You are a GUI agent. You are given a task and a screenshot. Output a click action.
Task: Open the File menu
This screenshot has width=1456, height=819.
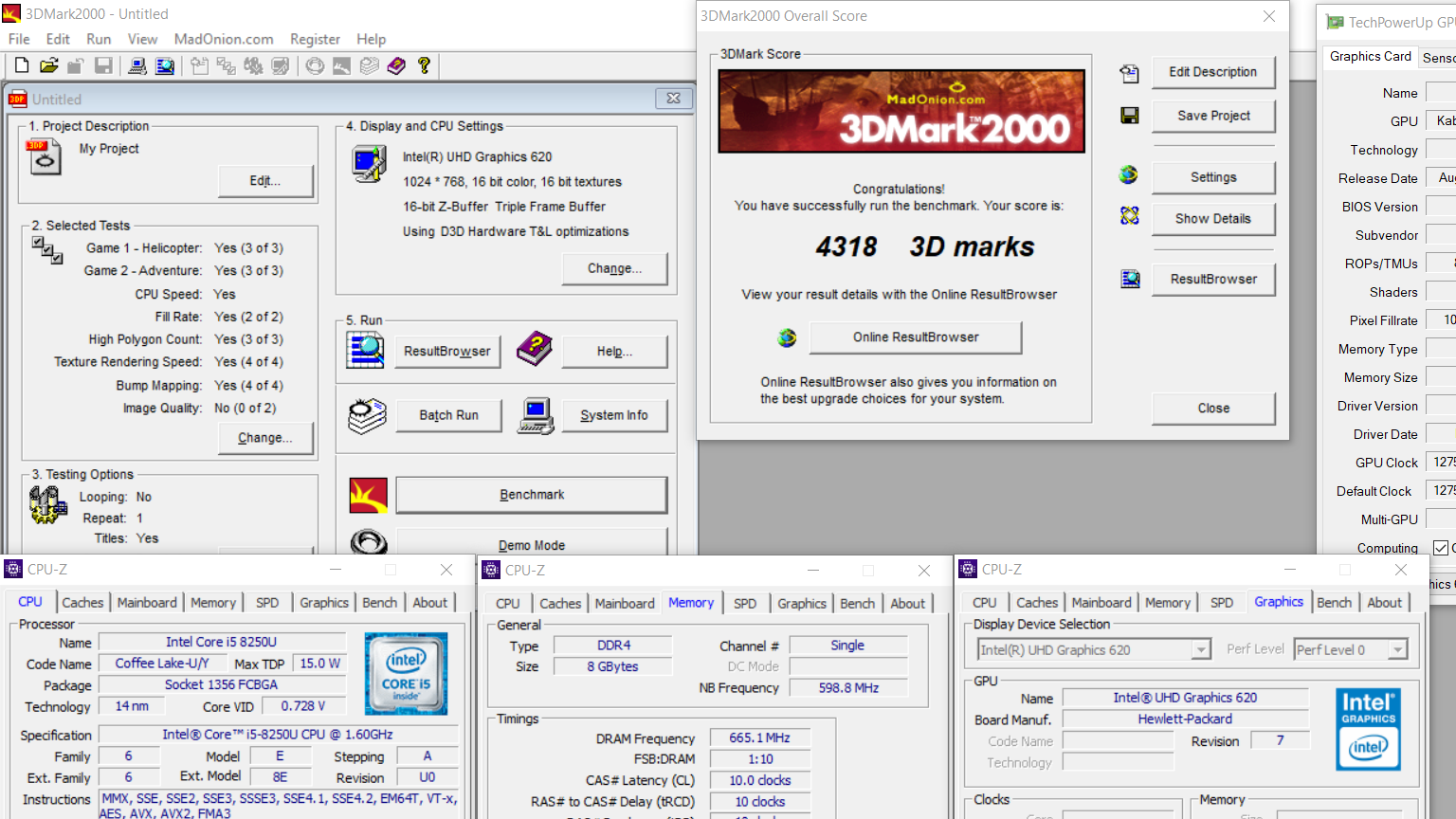coord(19,39)
